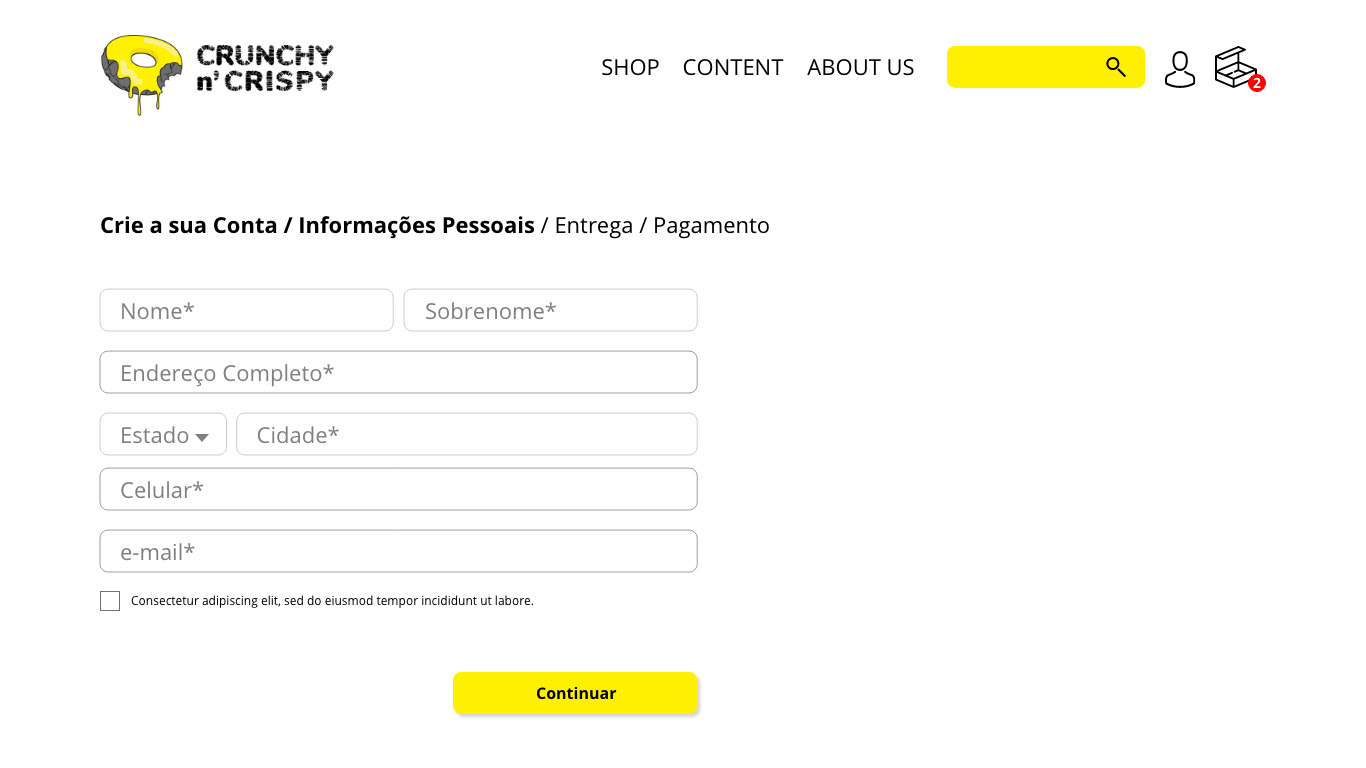This screenshot has width=1366, height=768.
Task: Select the Entrega step link
Action: point(593,226)
